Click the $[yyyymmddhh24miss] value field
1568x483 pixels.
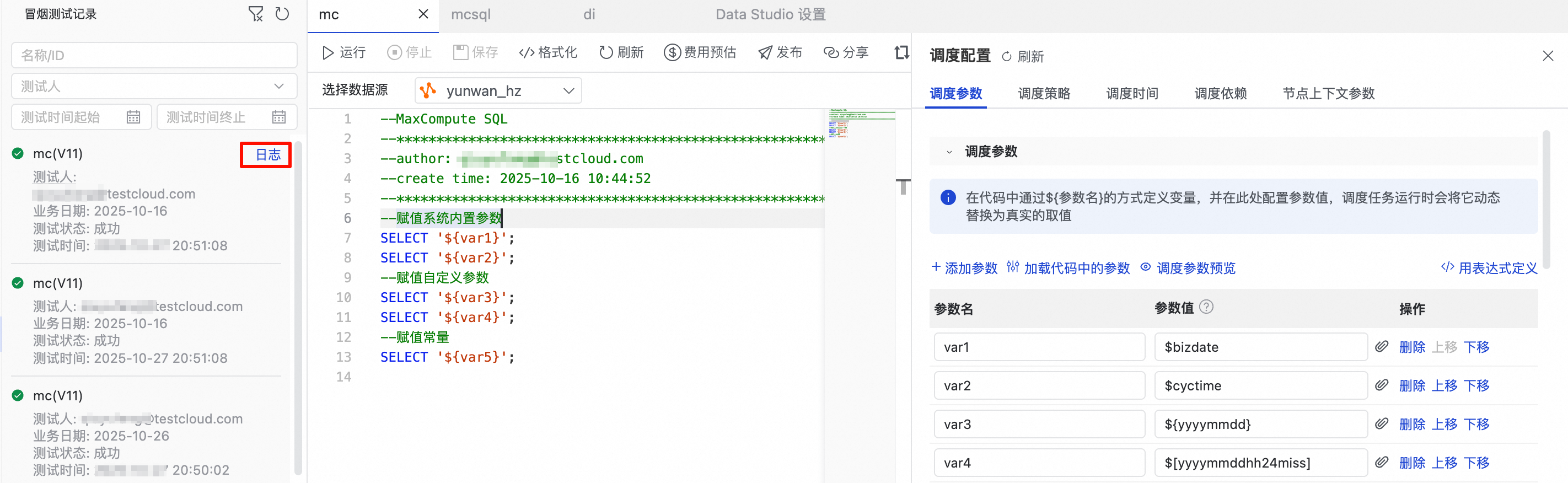(1260, 463)
